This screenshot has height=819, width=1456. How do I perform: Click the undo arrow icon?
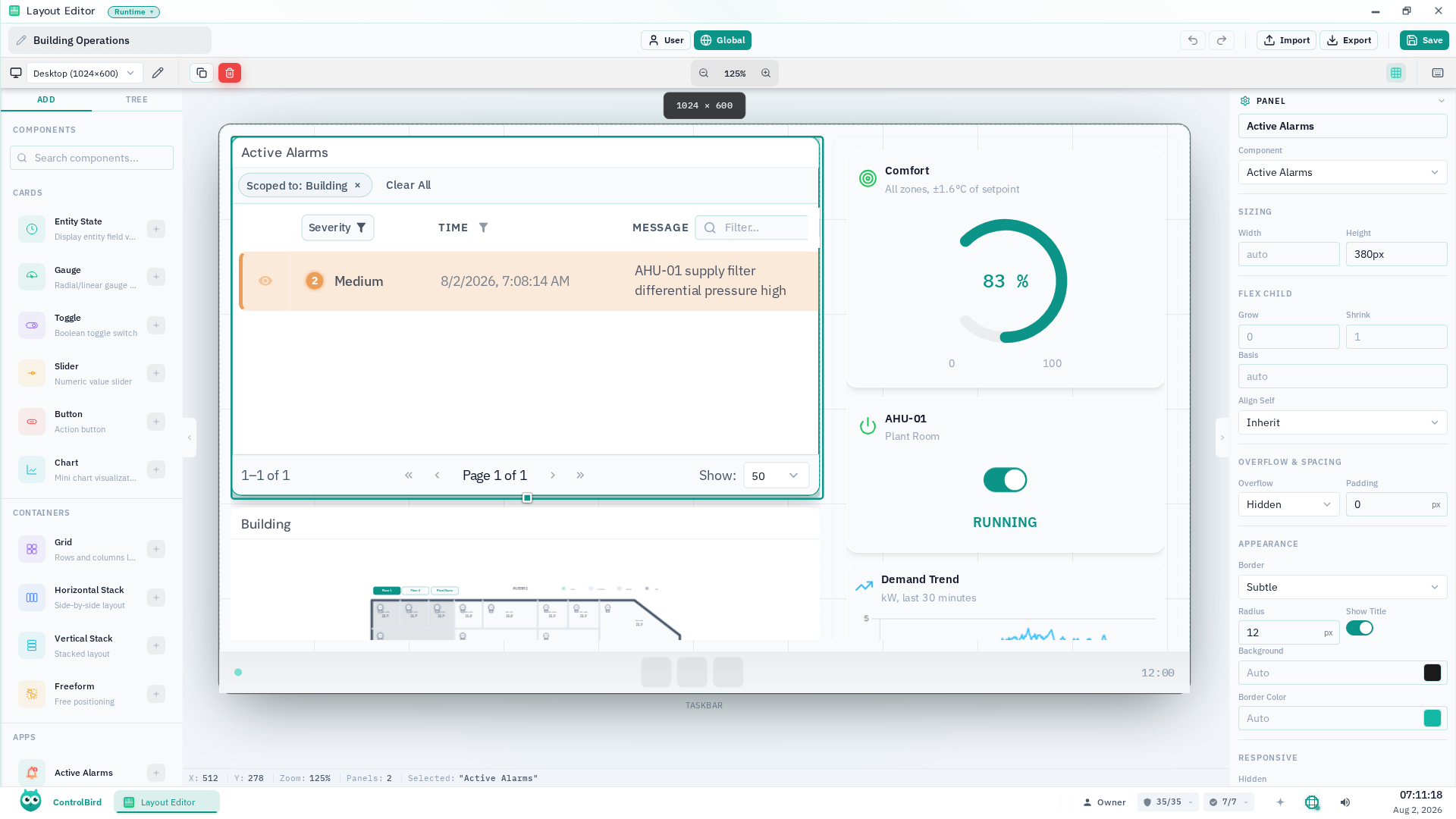[x=1193, y=40]
